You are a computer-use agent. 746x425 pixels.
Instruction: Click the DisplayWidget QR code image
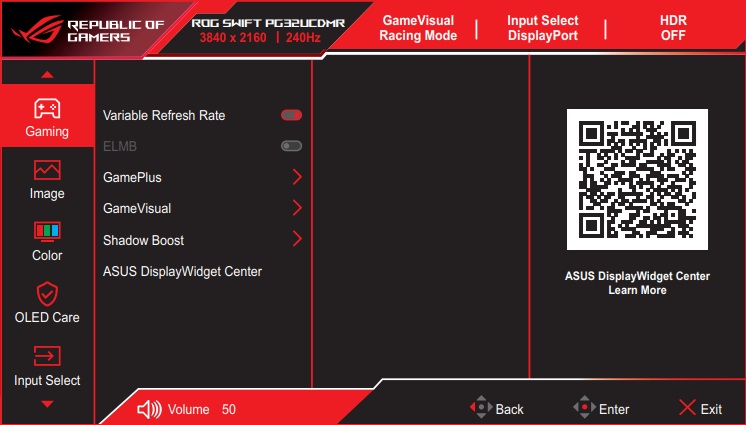click(x=637, y=179)
